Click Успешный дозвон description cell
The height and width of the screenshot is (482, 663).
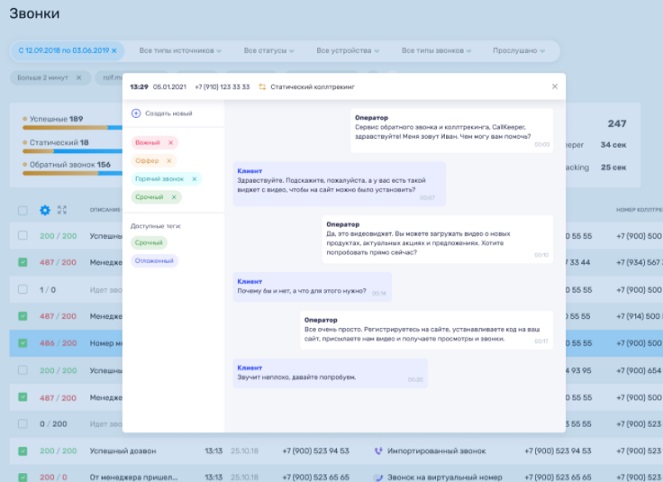coord(123,451)
